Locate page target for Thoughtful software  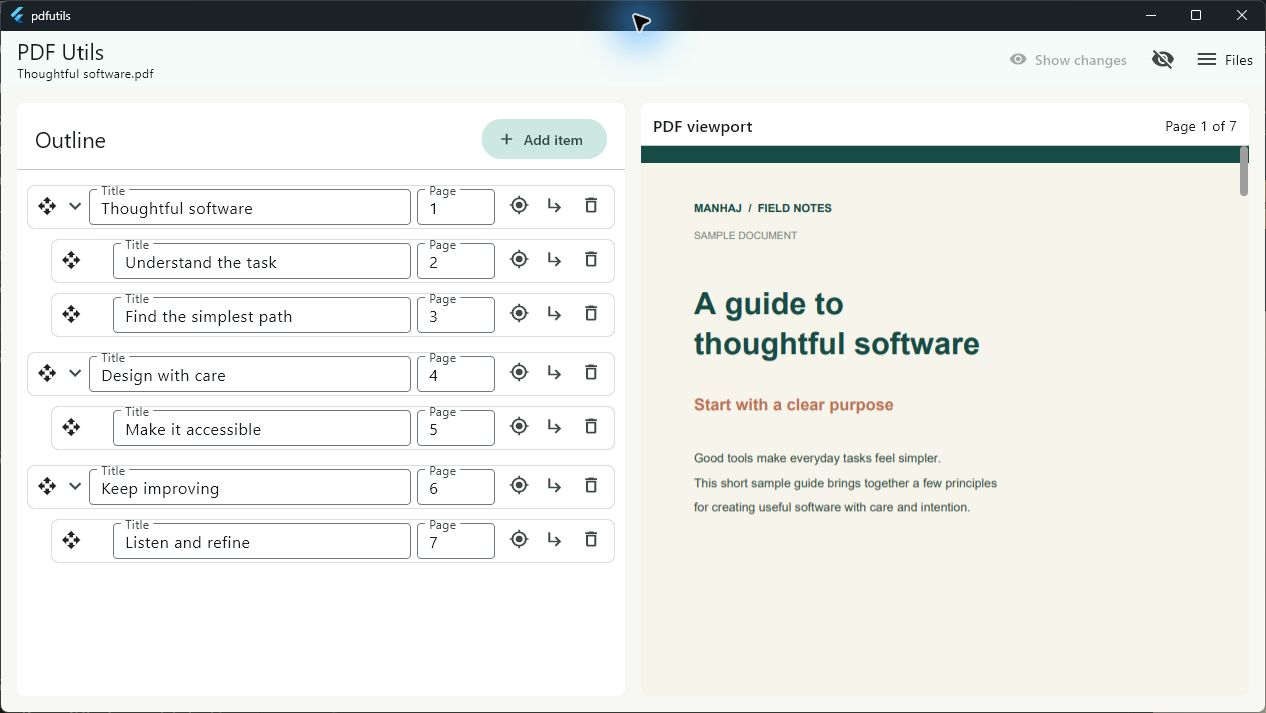[x=519, y=205]
